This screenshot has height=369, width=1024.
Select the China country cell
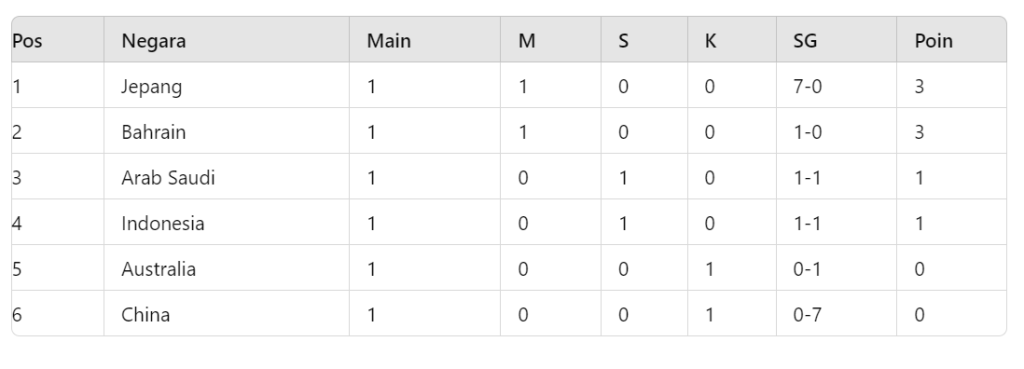coord(226,315)
